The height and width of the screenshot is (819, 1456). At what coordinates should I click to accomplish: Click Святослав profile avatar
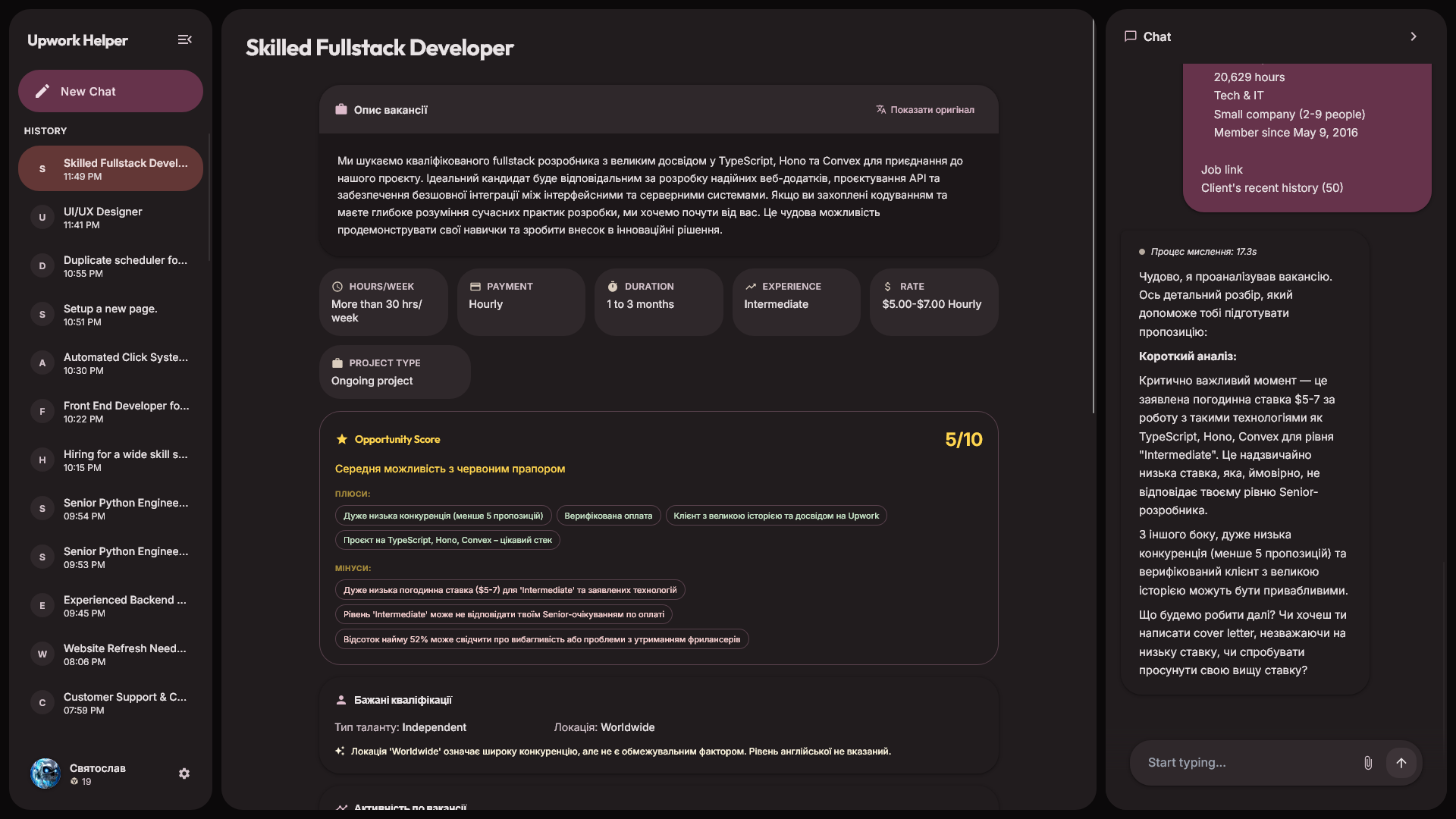tap(45, 773)
